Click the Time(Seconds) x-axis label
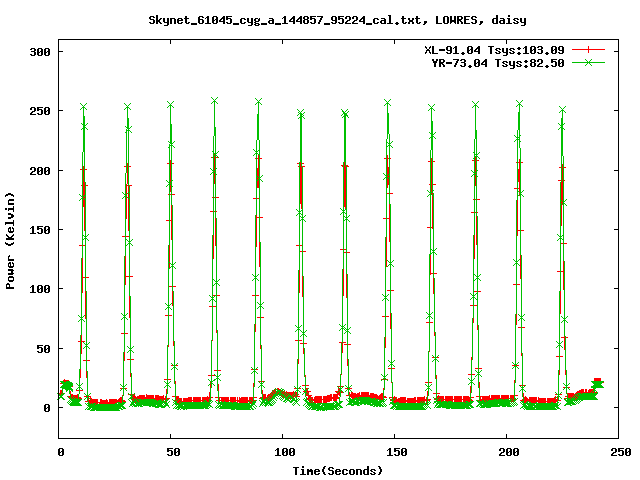Screen dimensions: 640x480 pyautogui.click(x=339, y=470)
